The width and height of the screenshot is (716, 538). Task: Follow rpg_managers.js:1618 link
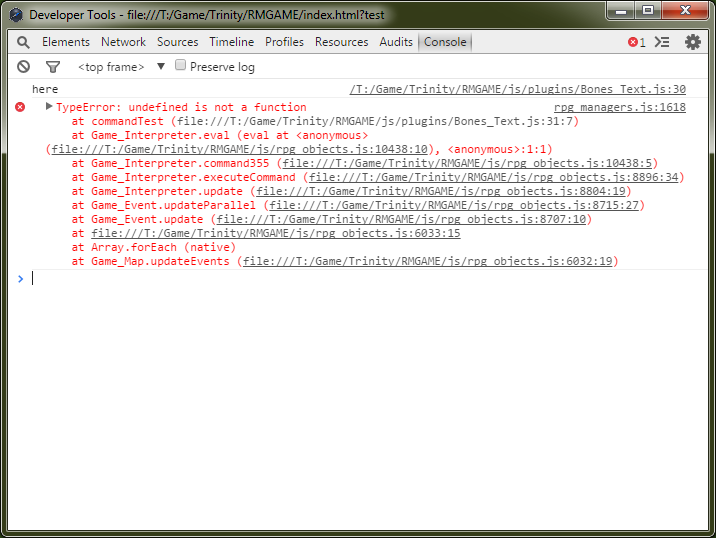[x=619, y=107]
